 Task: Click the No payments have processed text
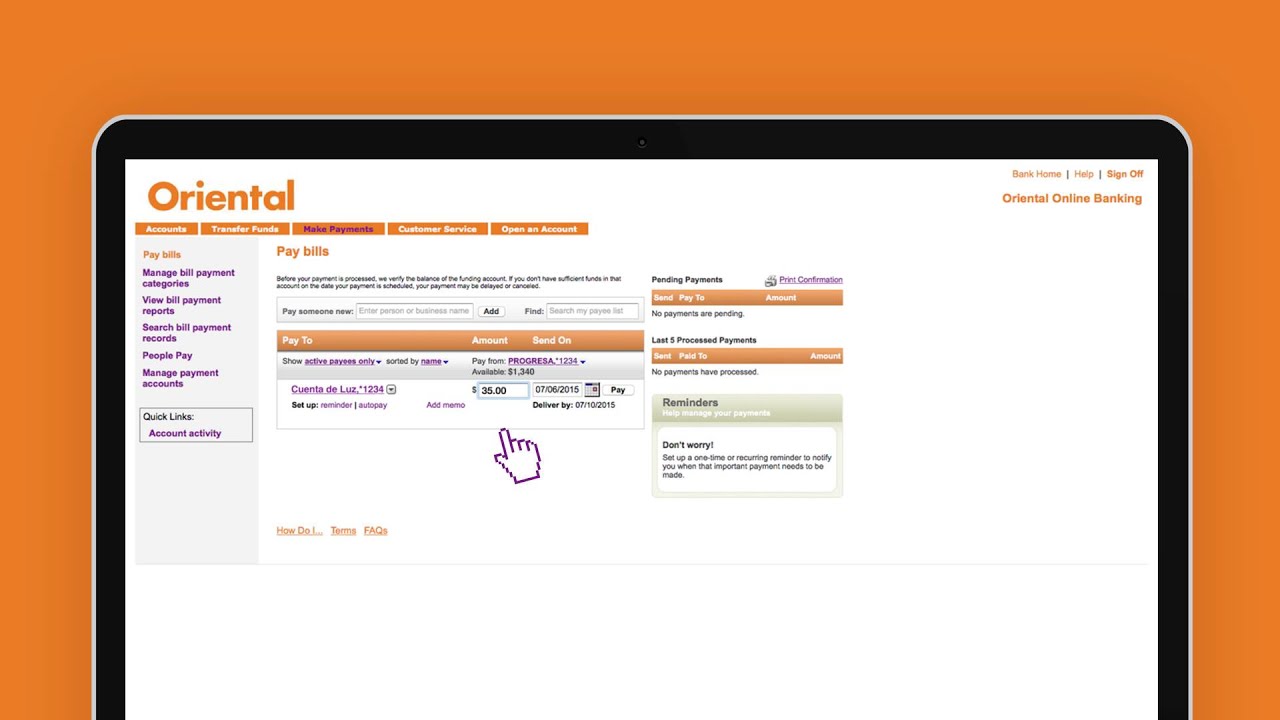[x=705, y=372]
